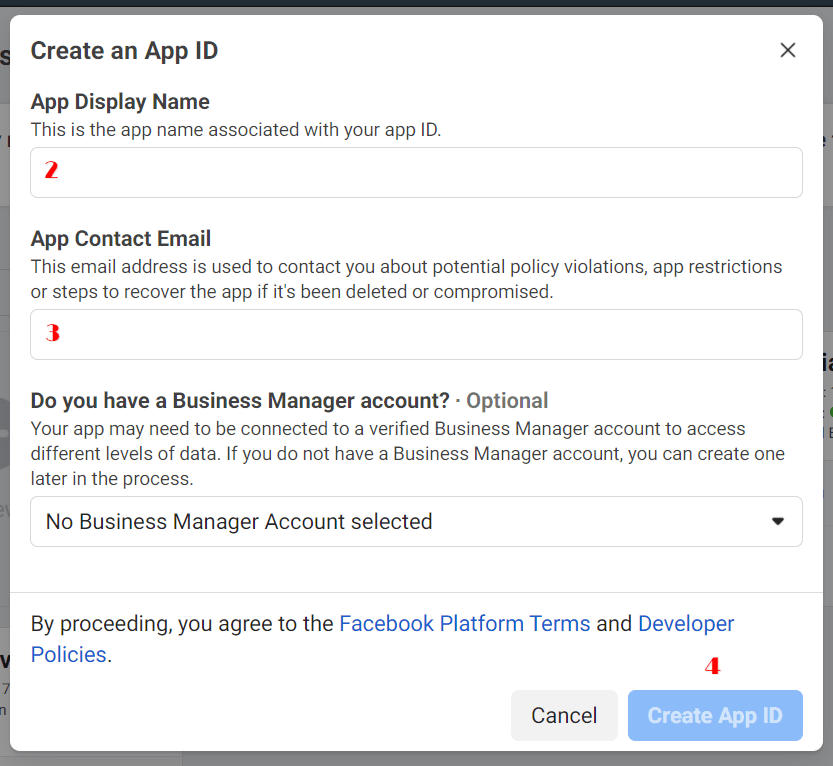Open the Business Manager Account dropdown
Image resolution: width=833 pixels, height=766 pixels.
pyautogui.click(x=416, y=522)
